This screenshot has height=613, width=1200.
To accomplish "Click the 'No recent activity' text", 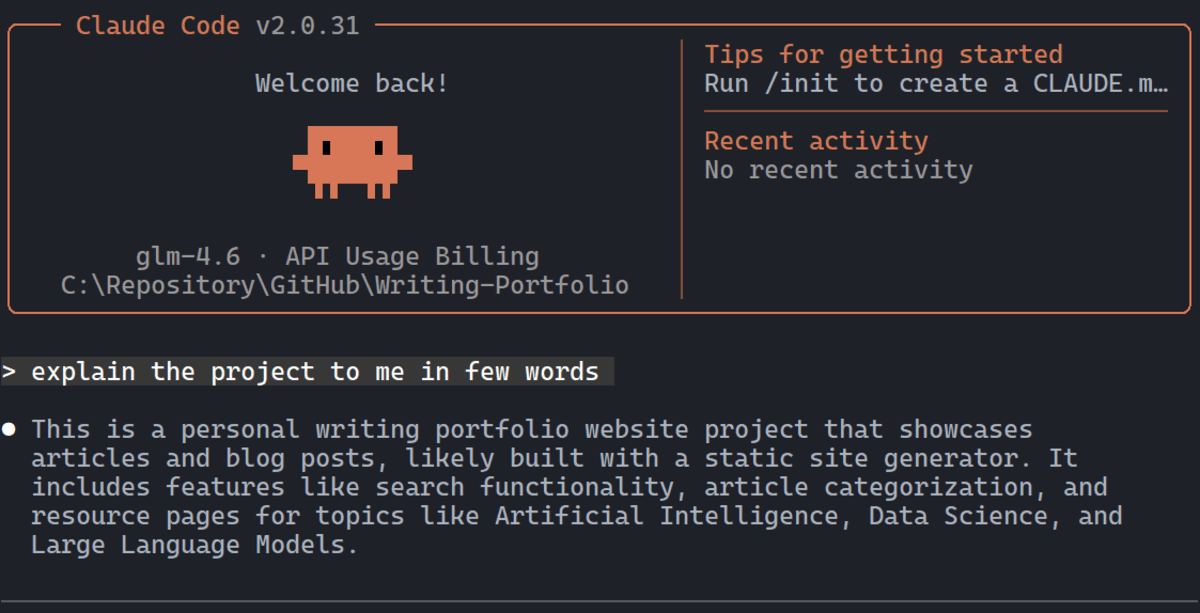I will pyautogui.click(x=838, y=170).
